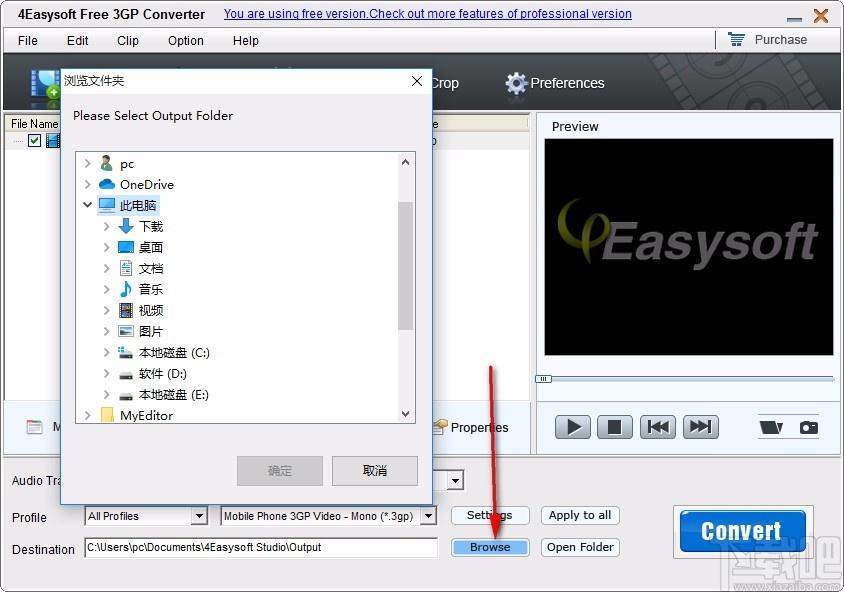Screen dimensions: 844x592
Task: Take a snapshot with camera icon
Action: [x=808, y=427]
